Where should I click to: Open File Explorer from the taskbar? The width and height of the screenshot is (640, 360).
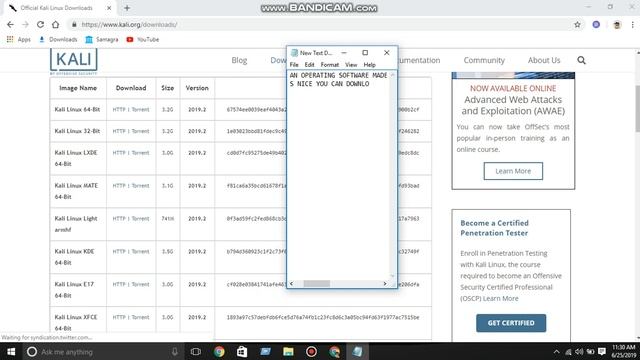click(x=288, y=351)
